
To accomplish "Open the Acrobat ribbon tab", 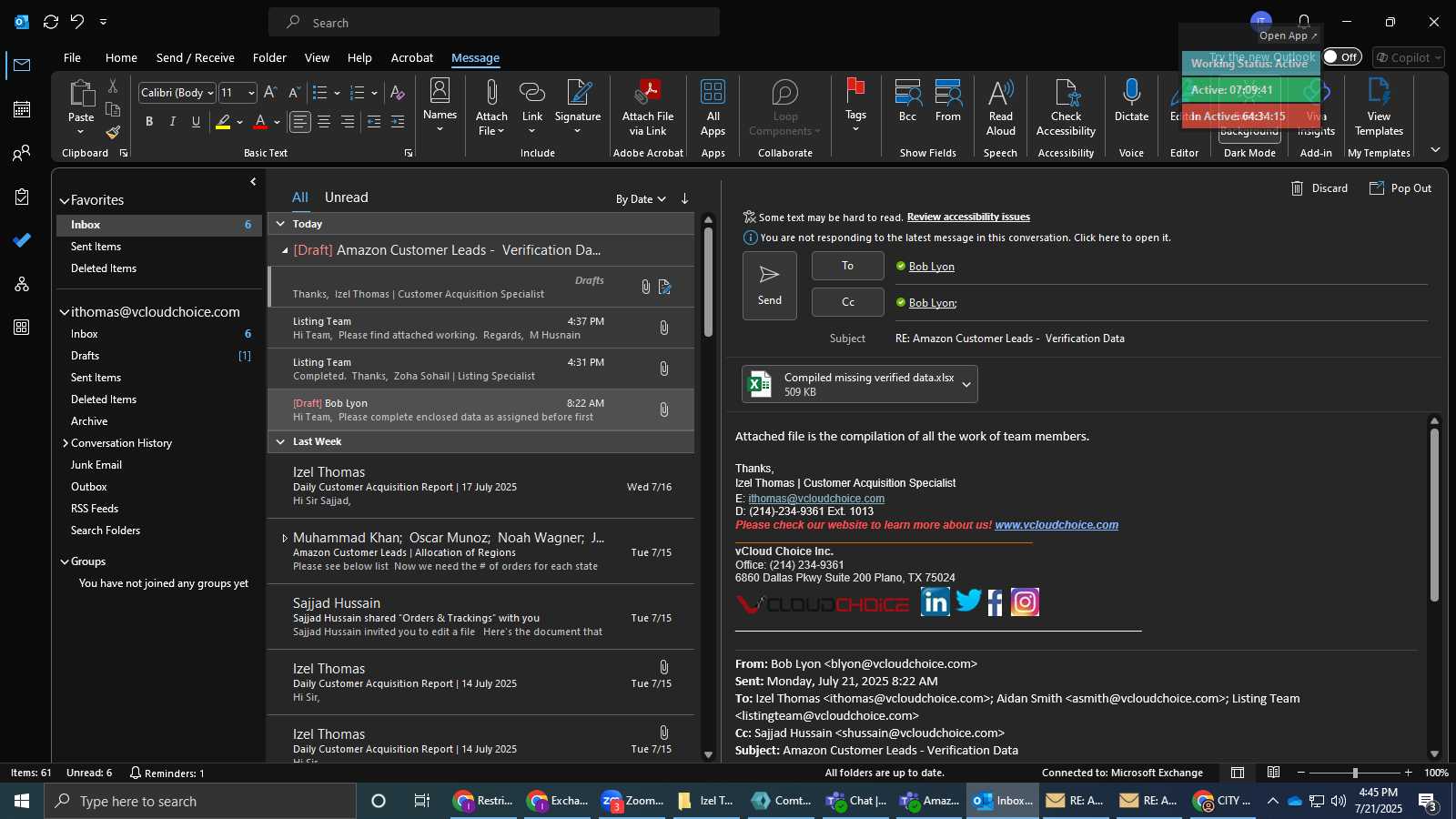I will point(411,57).
